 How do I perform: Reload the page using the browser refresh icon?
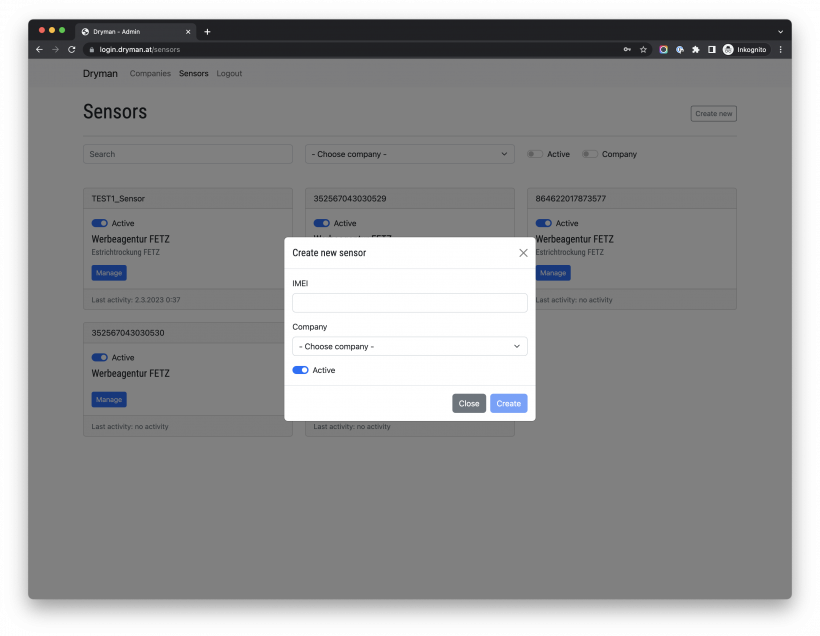(71, 49)
